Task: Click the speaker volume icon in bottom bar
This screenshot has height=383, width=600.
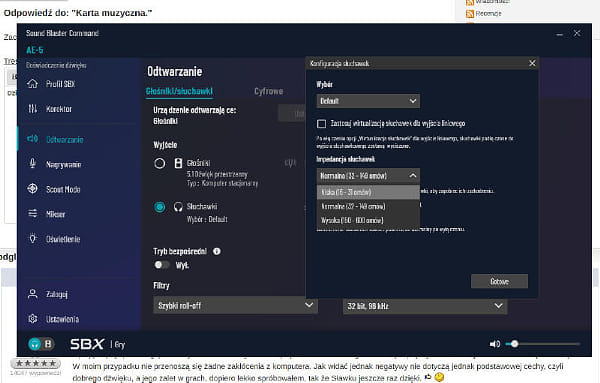Action: click(495, 344)
